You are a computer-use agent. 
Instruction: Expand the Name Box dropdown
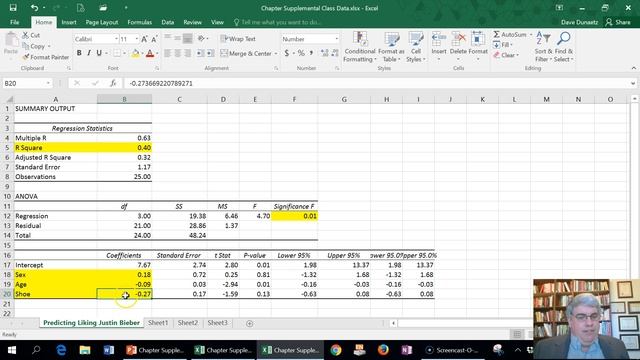(48, 83)
